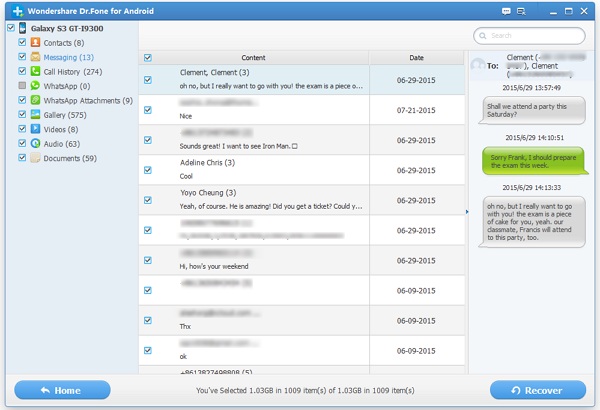Screen dimensions: 600x410
Task: Open the WhatsApp Attachments (9) category
Action: [x=88, y=101]
